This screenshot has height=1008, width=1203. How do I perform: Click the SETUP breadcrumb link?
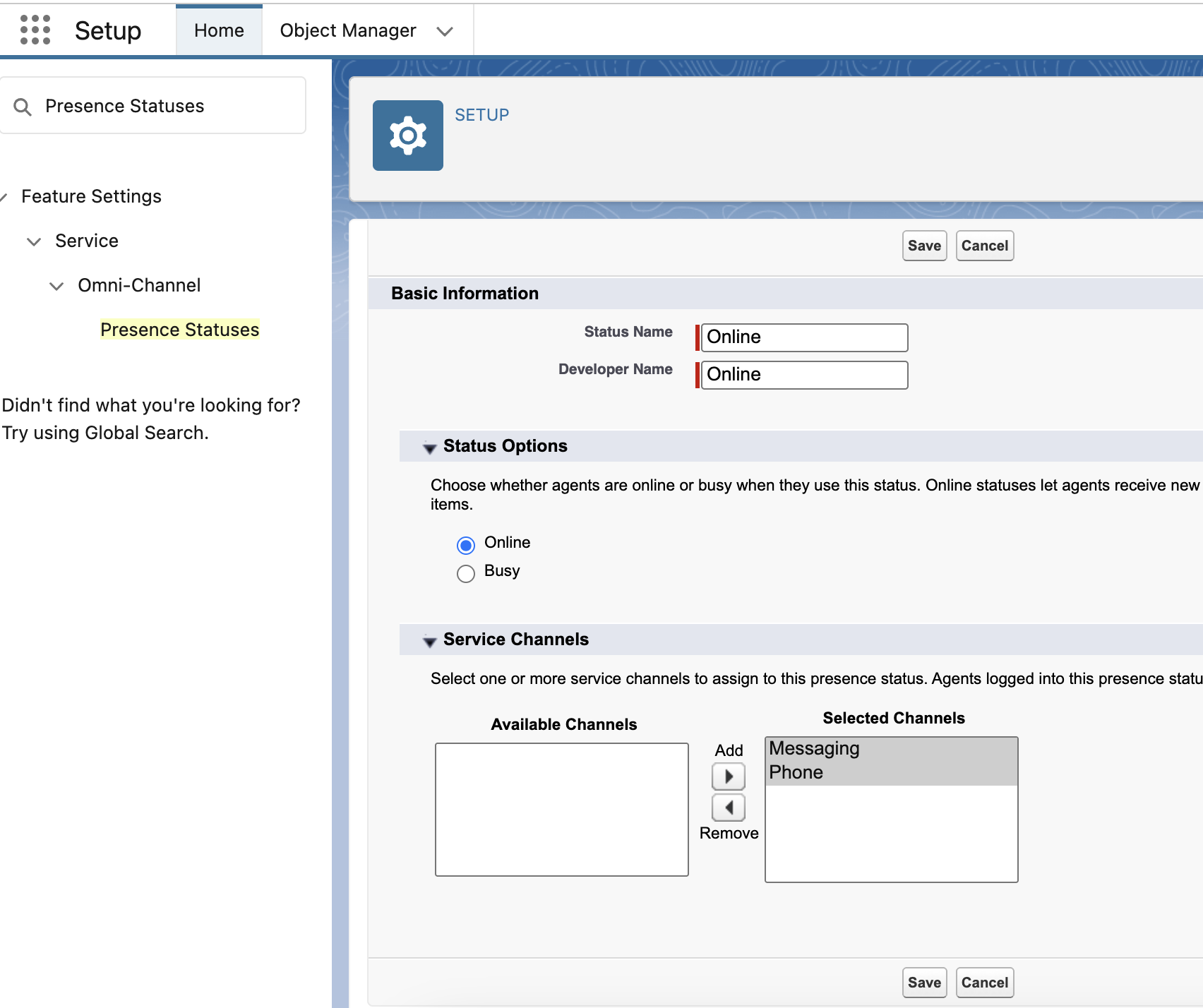coord(482,115)
